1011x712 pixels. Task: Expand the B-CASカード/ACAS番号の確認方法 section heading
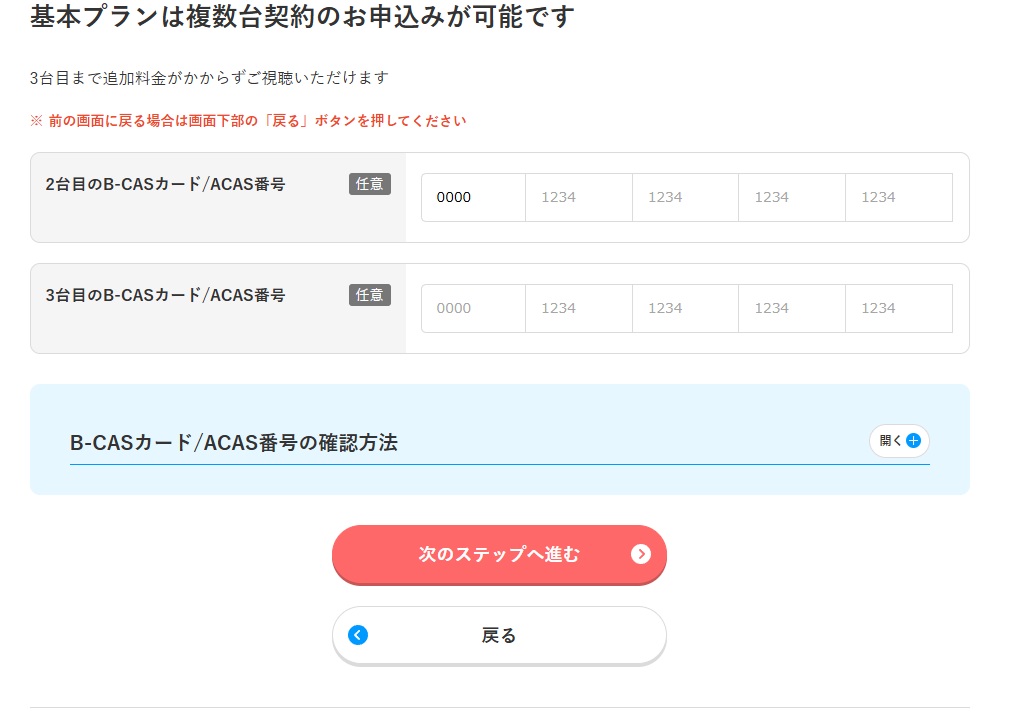click(234, 443)
